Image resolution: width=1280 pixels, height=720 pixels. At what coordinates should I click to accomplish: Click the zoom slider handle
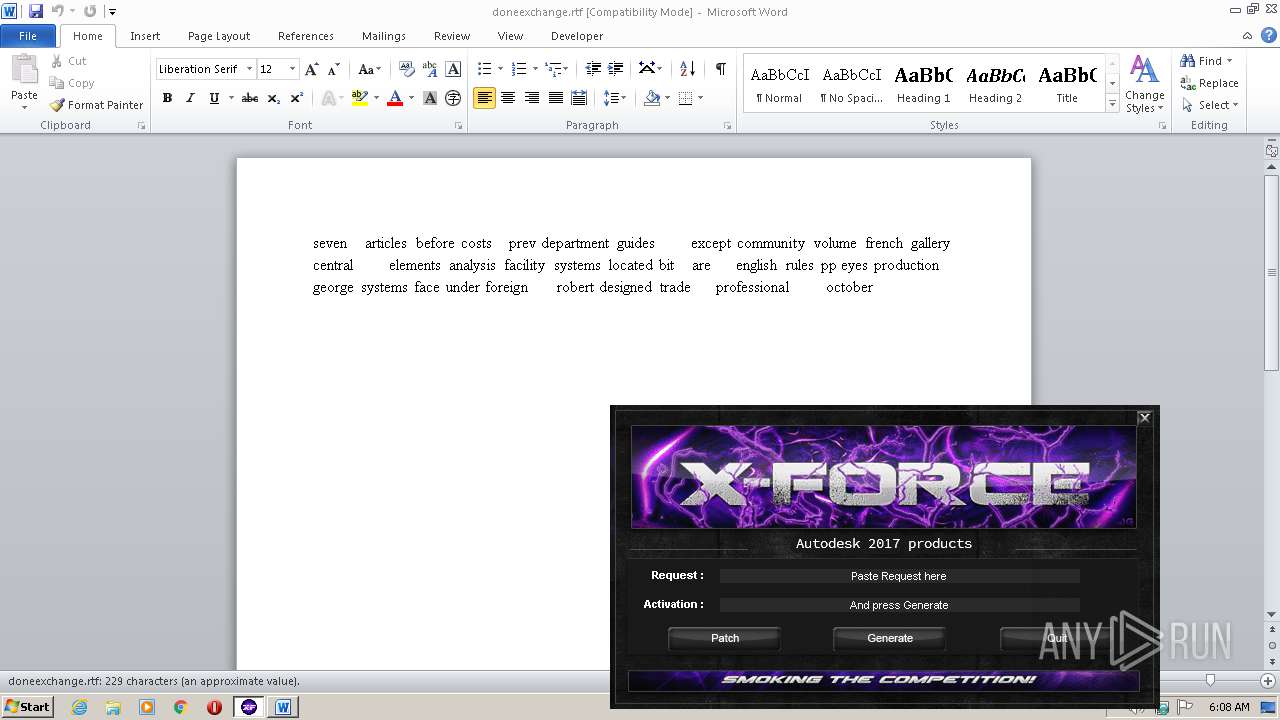coord(1210,680)
